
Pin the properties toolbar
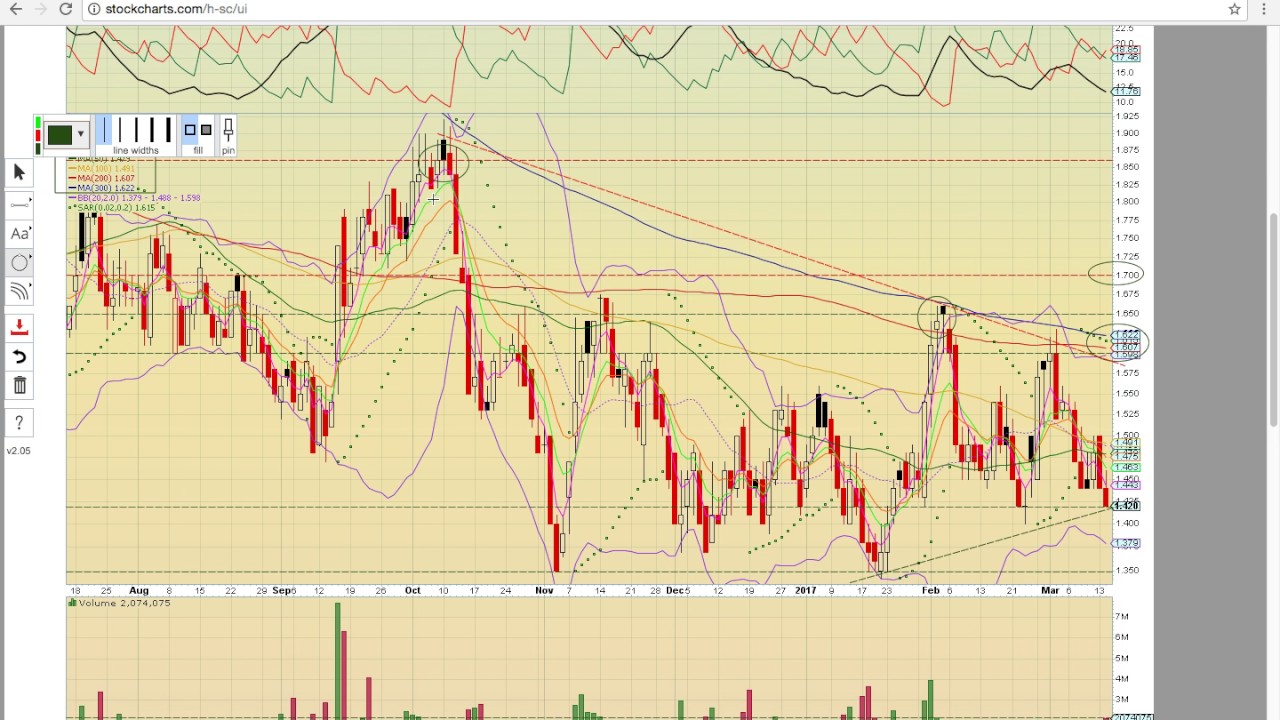[x=228, y=130]
